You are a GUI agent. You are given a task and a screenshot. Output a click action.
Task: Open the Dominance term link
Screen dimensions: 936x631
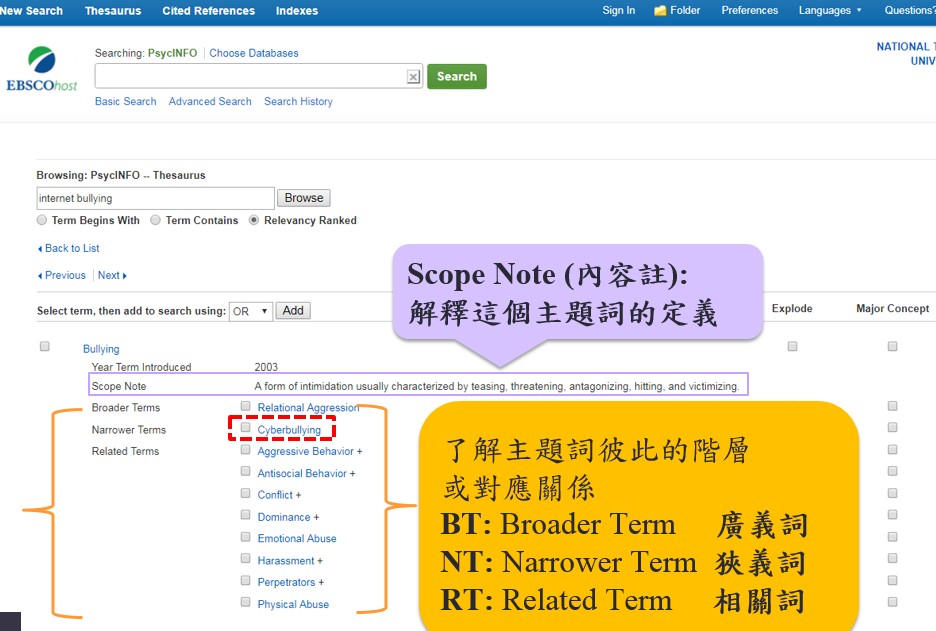coord(284,517)
